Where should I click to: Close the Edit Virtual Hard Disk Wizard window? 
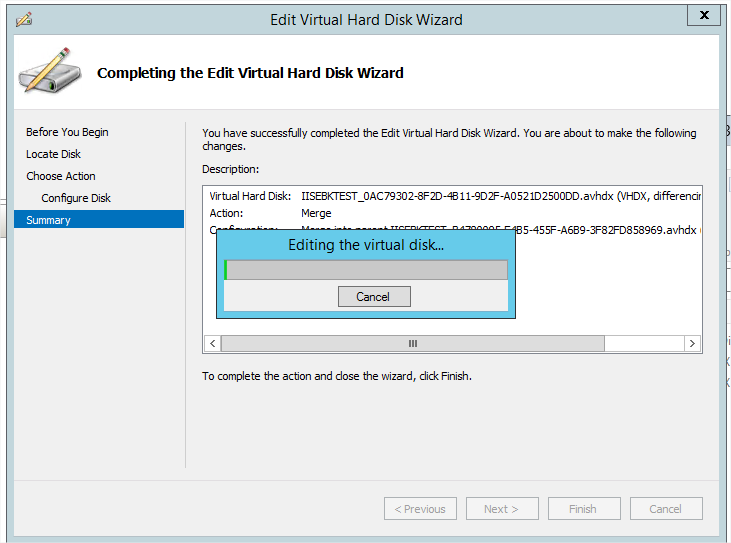coord(704,16)
